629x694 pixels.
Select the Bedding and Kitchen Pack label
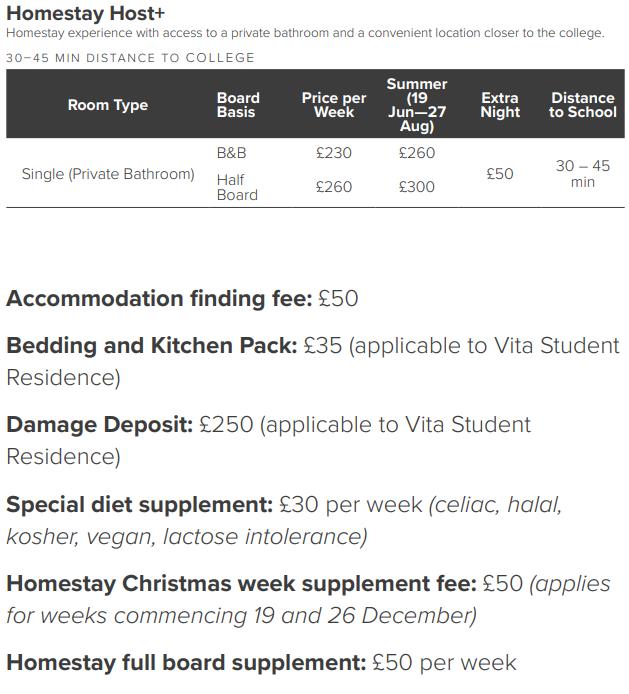tap(152, 345)
